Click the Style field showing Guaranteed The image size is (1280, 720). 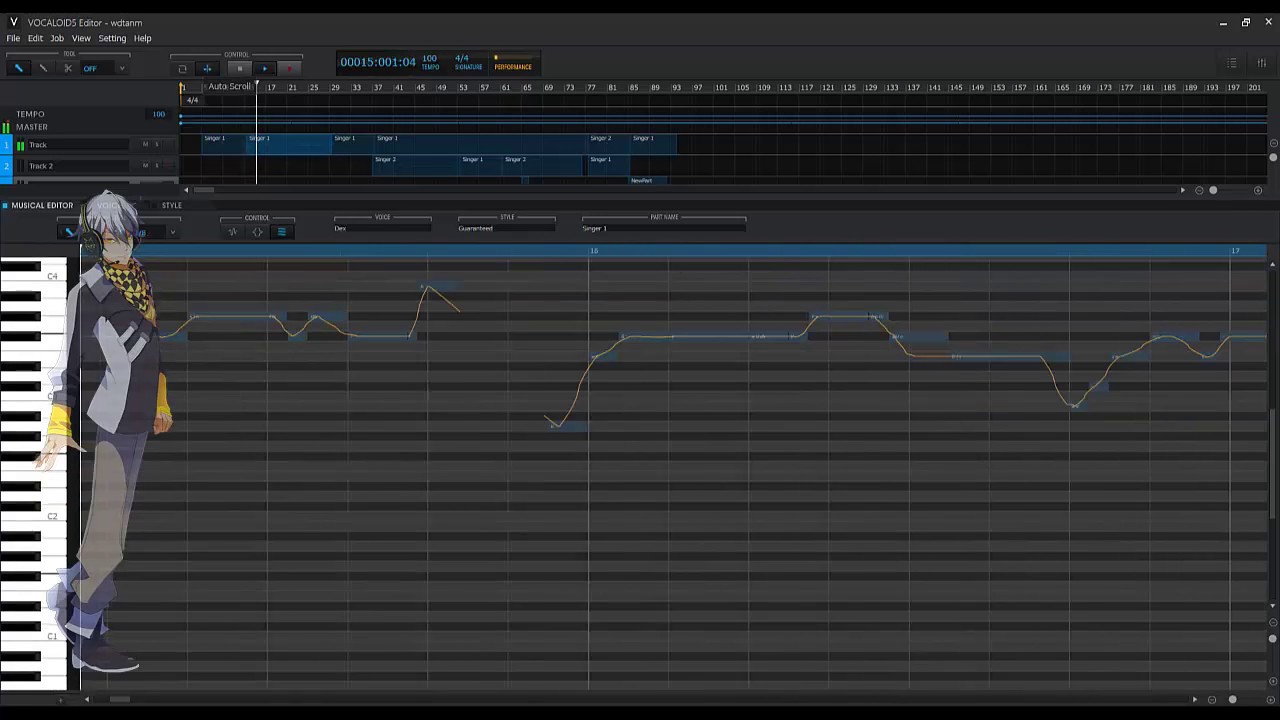click(x=506, y=228)
